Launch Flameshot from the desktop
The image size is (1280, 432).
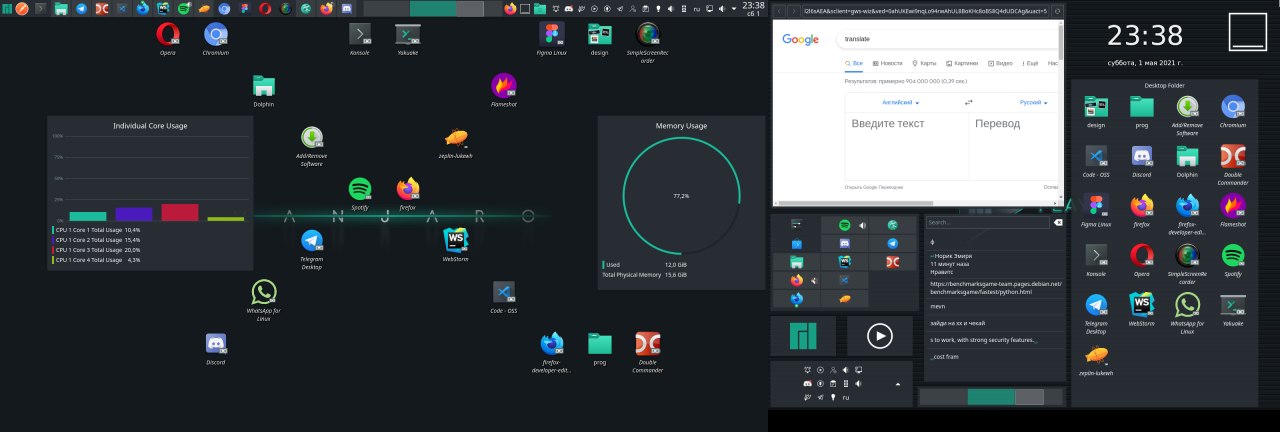[503, 88]
